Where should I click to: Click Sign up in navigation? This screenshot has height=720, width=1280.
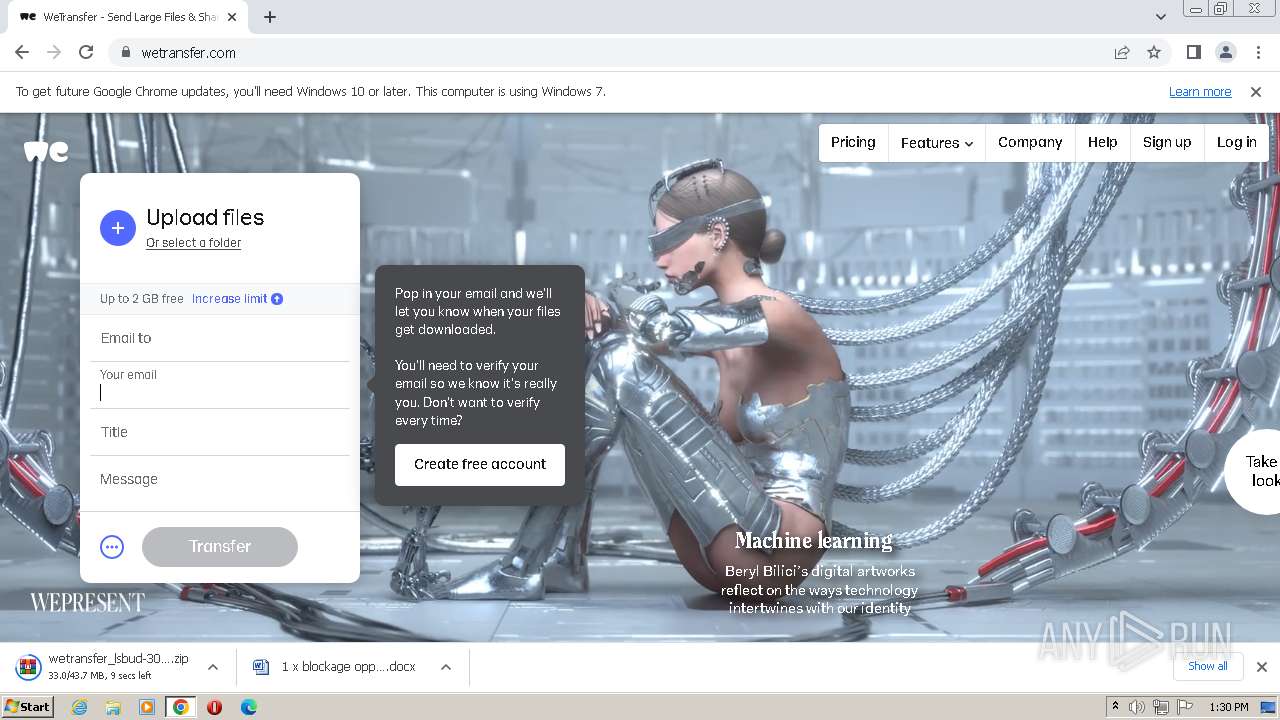pyautogui.click(x=1167, y=143)
